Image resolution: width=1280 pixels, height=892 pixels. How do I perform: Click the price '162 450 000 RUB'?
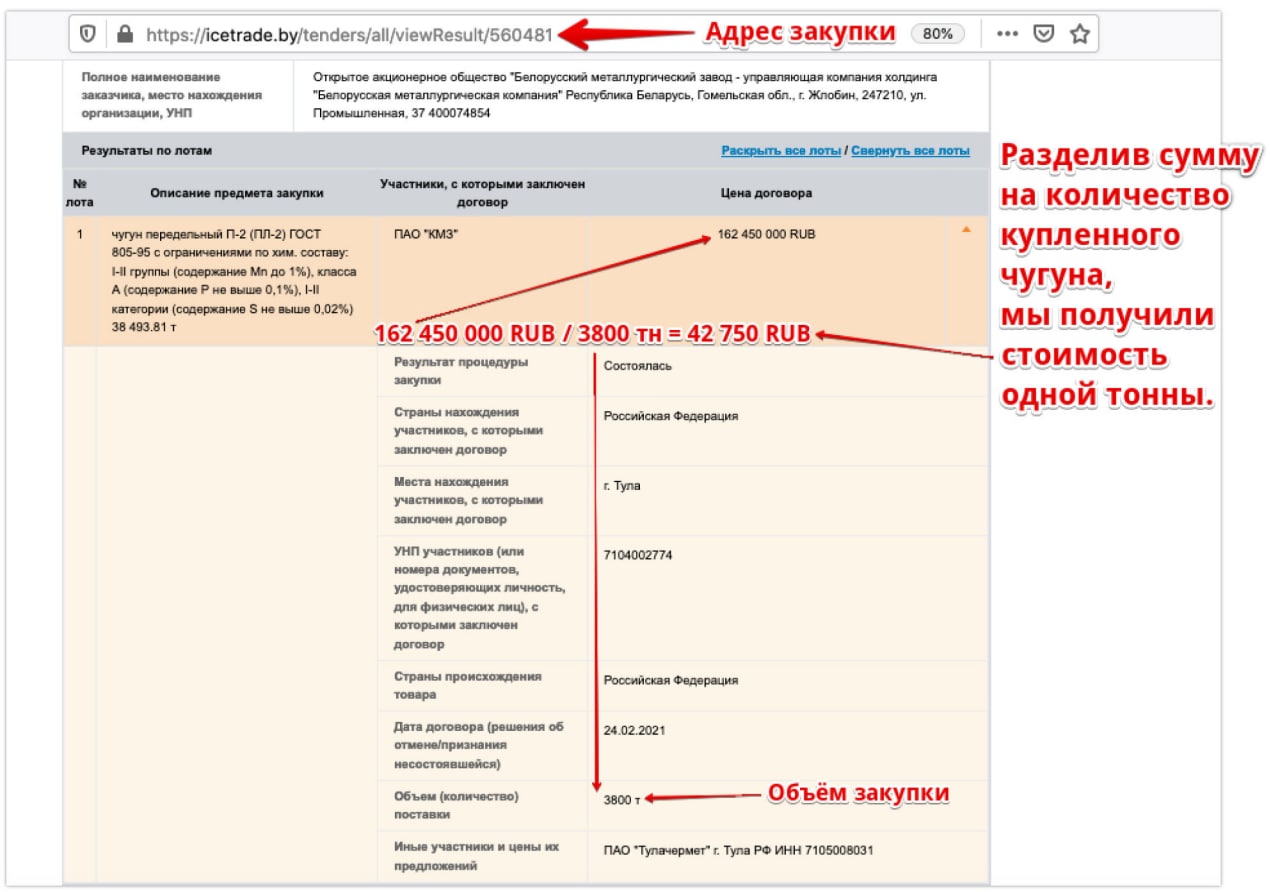(766, 235)
